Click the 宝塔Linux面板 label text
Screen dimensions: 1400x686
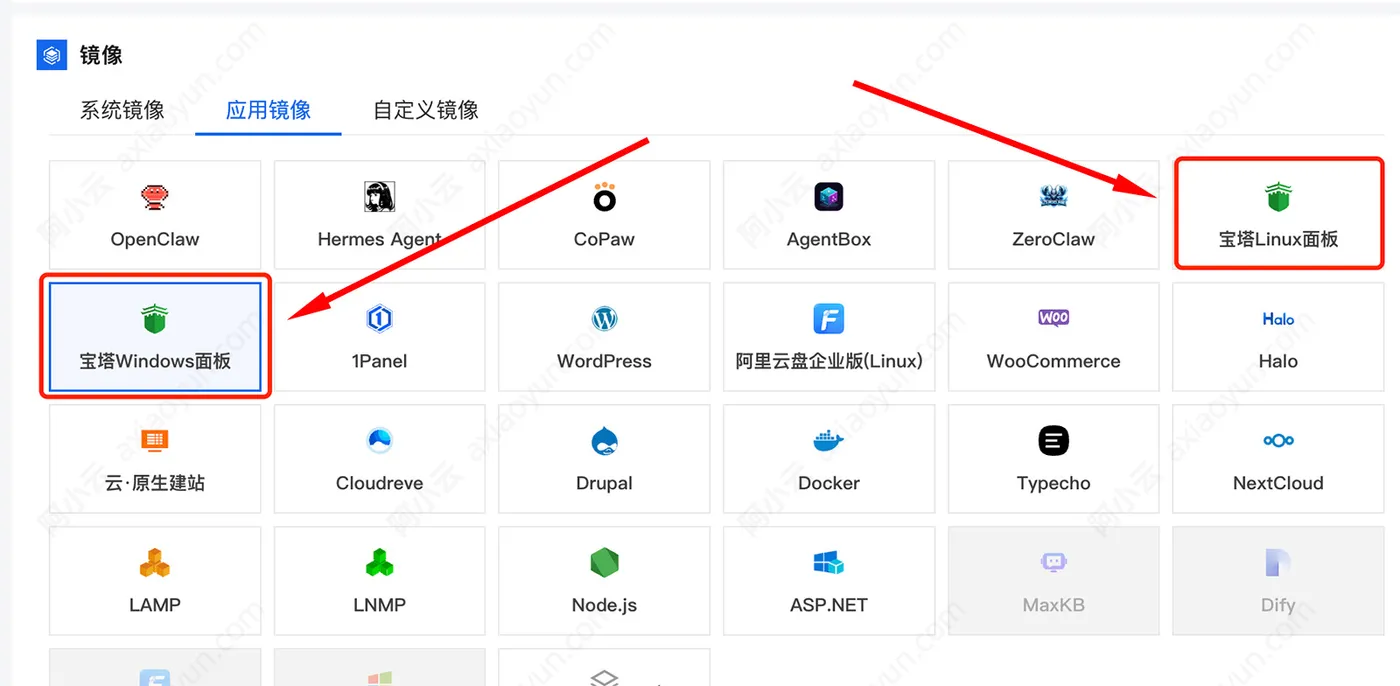click(x=1278, y=239)
